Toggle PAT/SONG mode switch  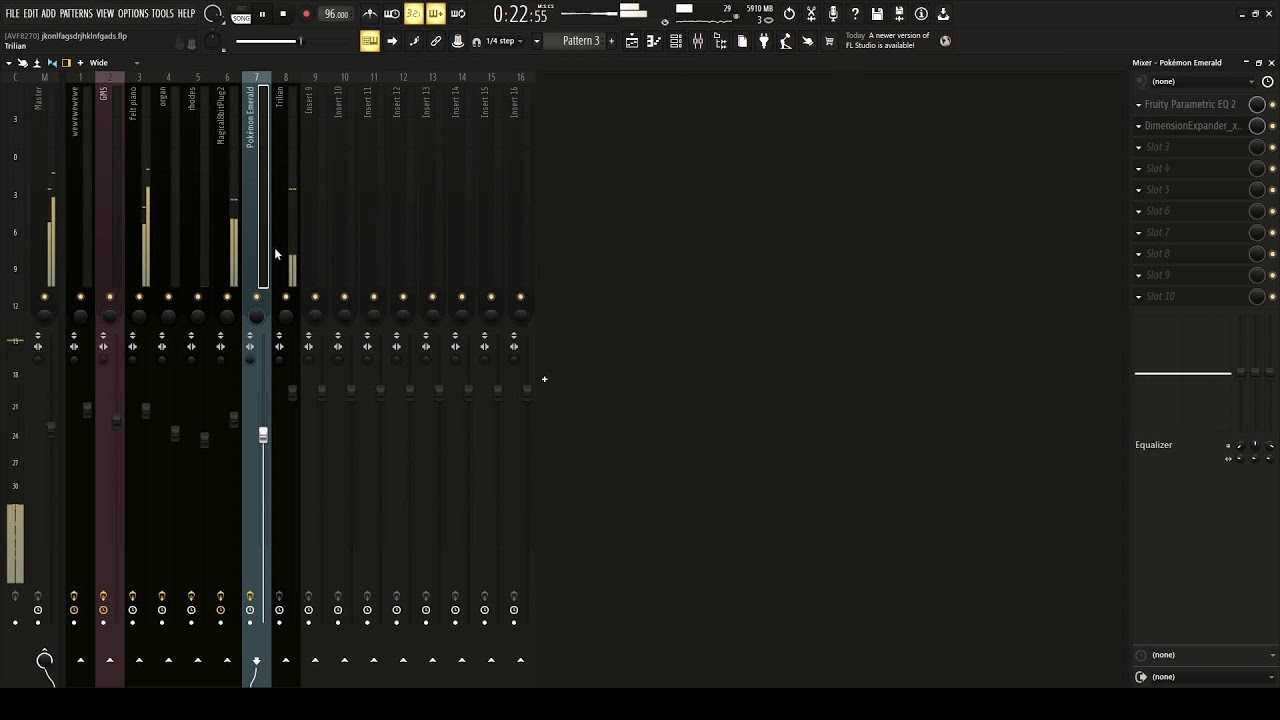point(241,14)
